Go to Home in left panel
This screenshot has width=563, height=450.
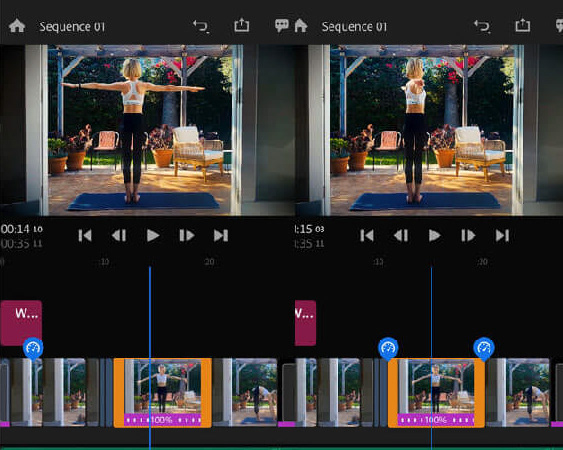click(x=17, y=26)
